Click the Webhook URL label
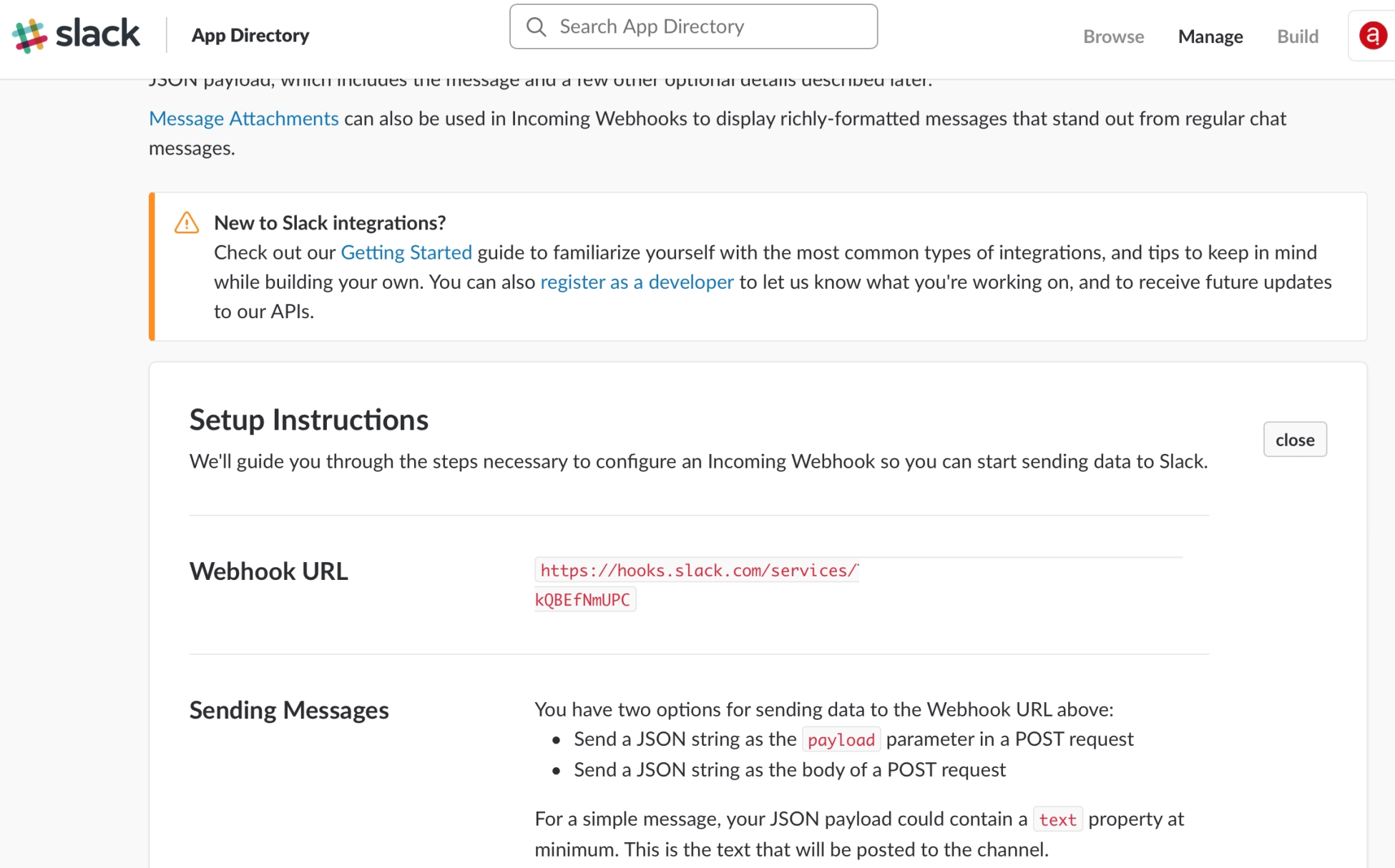 click(x=268, y=571)
